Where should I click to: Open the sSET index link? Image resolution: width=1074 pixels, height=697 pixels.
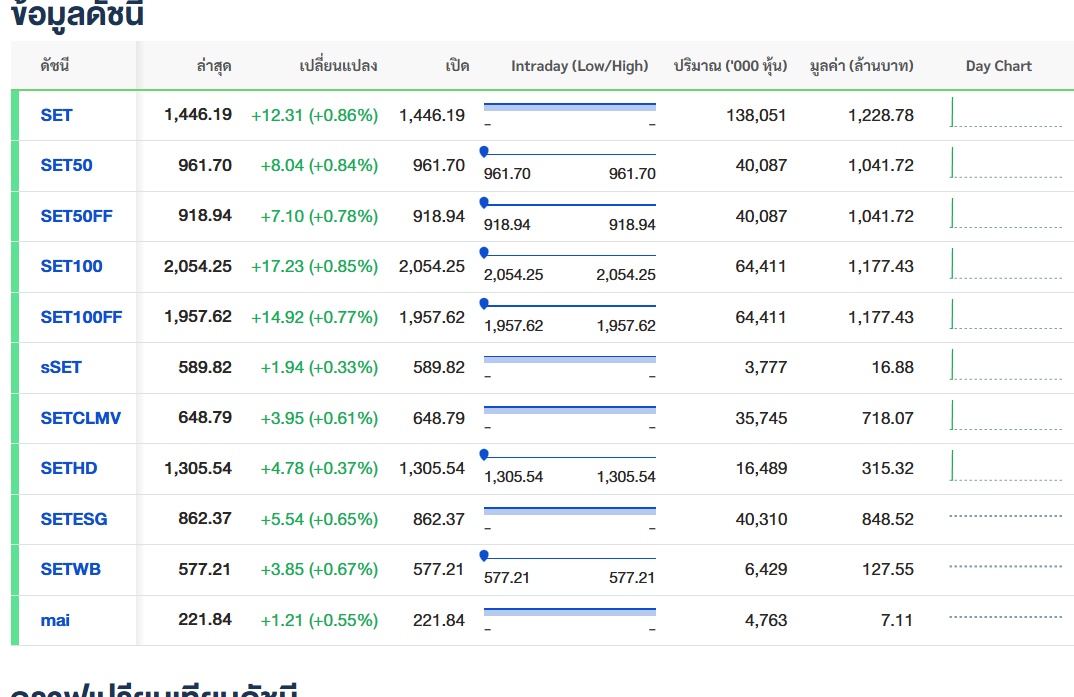(61, 367)
